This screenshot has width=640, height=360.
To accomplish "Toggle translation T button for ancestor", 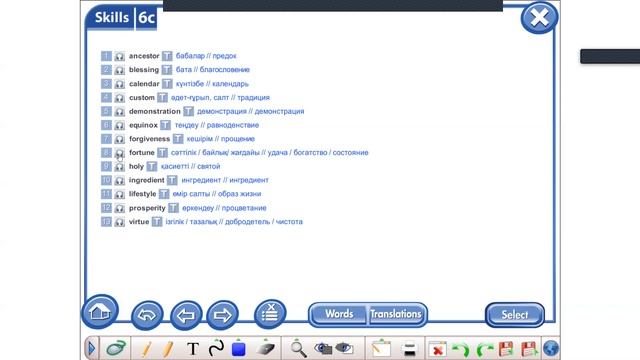I will (x=167, y=56).
